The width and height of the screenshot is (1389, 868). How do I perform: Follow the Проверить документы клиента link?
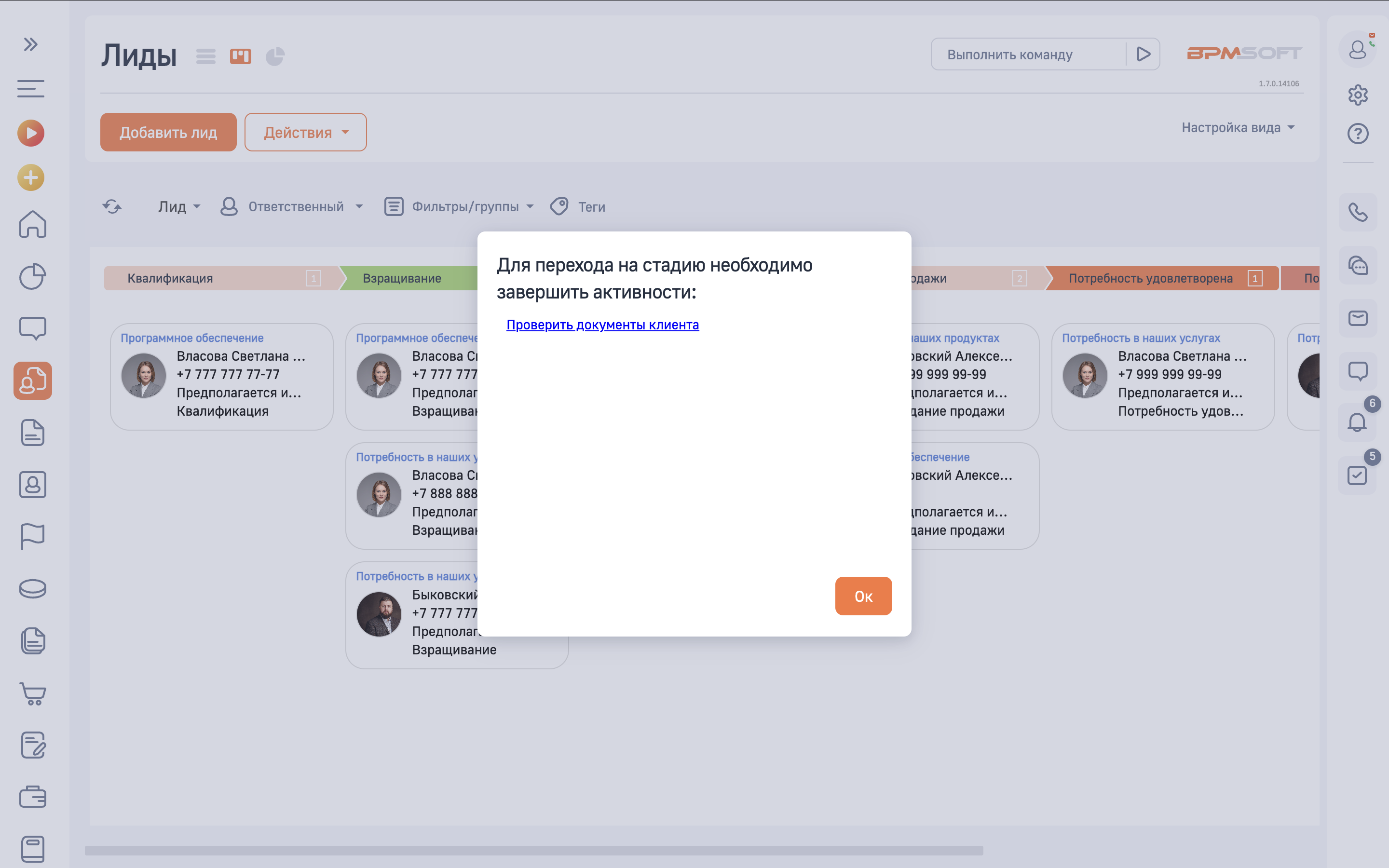click(602, 325)
